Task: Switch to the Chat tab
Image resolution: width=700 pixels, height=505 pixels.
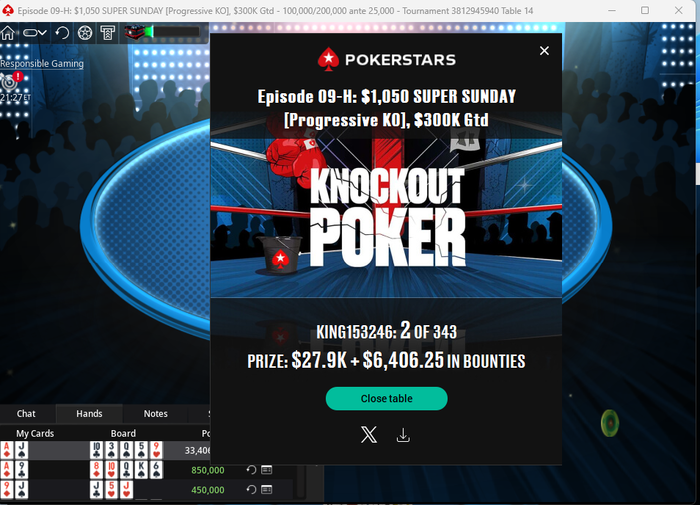Action: [x=26, y=414]
